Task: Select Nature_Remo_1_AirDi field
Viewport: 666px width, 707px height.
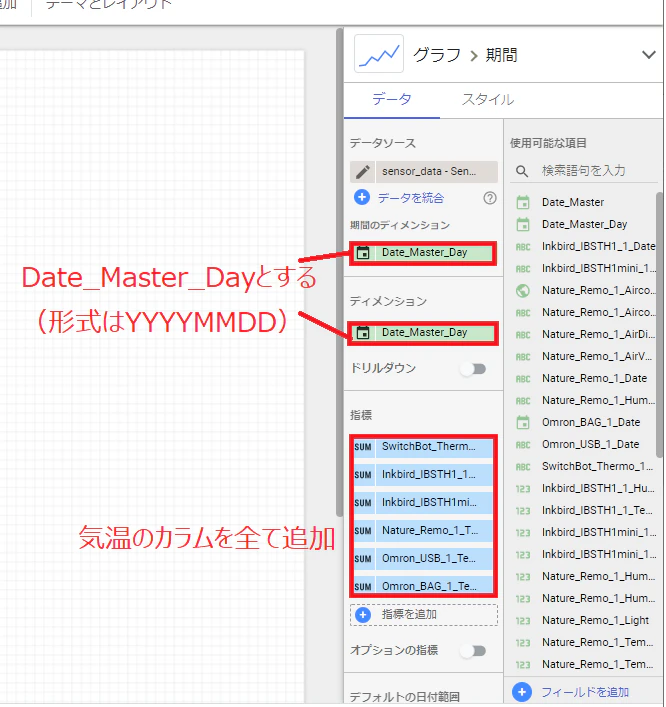Action: coord(598,335)
